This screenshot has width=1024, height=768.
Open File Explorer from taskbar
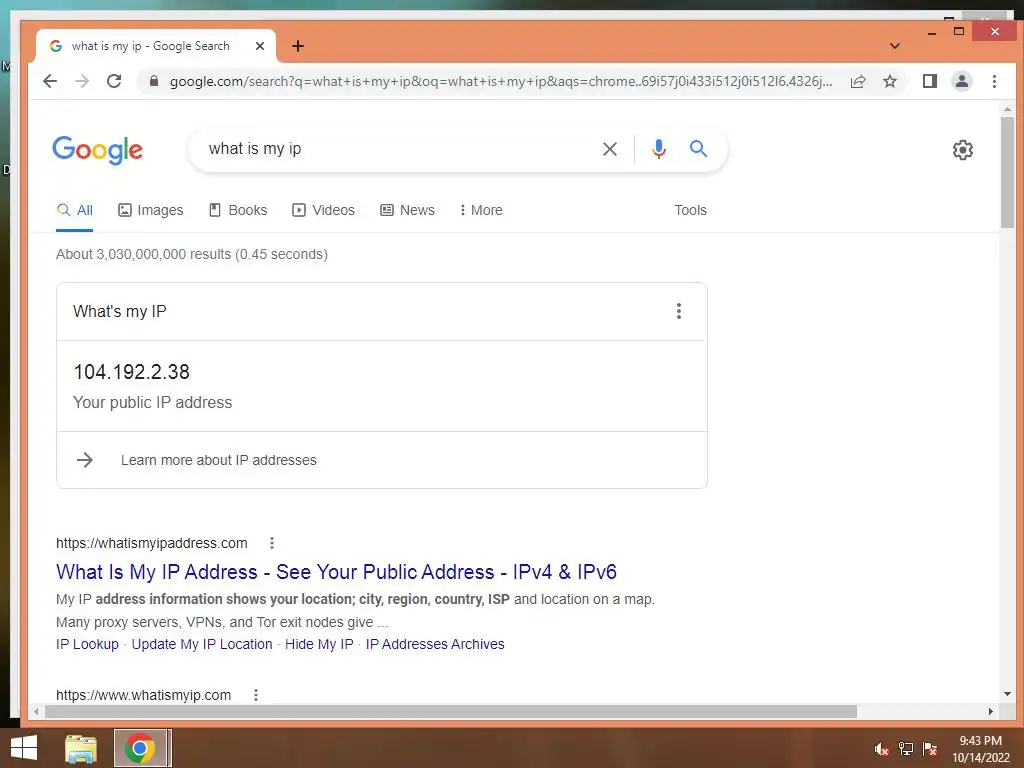80,748
